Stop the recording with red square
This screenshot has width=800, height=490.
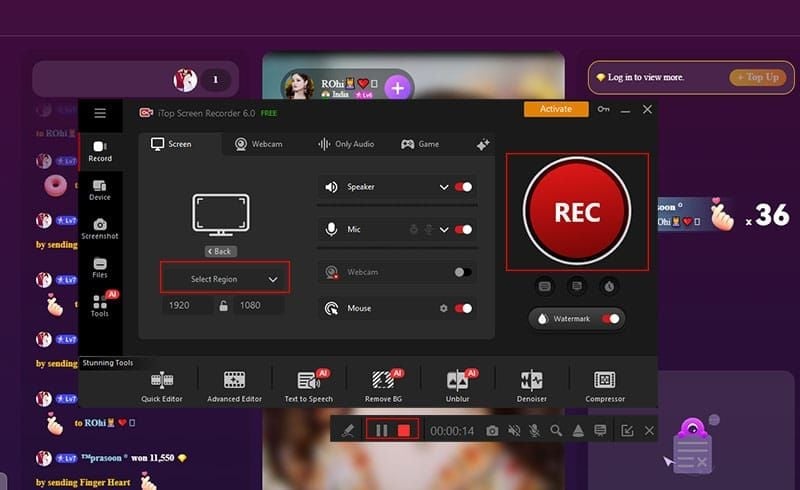click(404, 431)
